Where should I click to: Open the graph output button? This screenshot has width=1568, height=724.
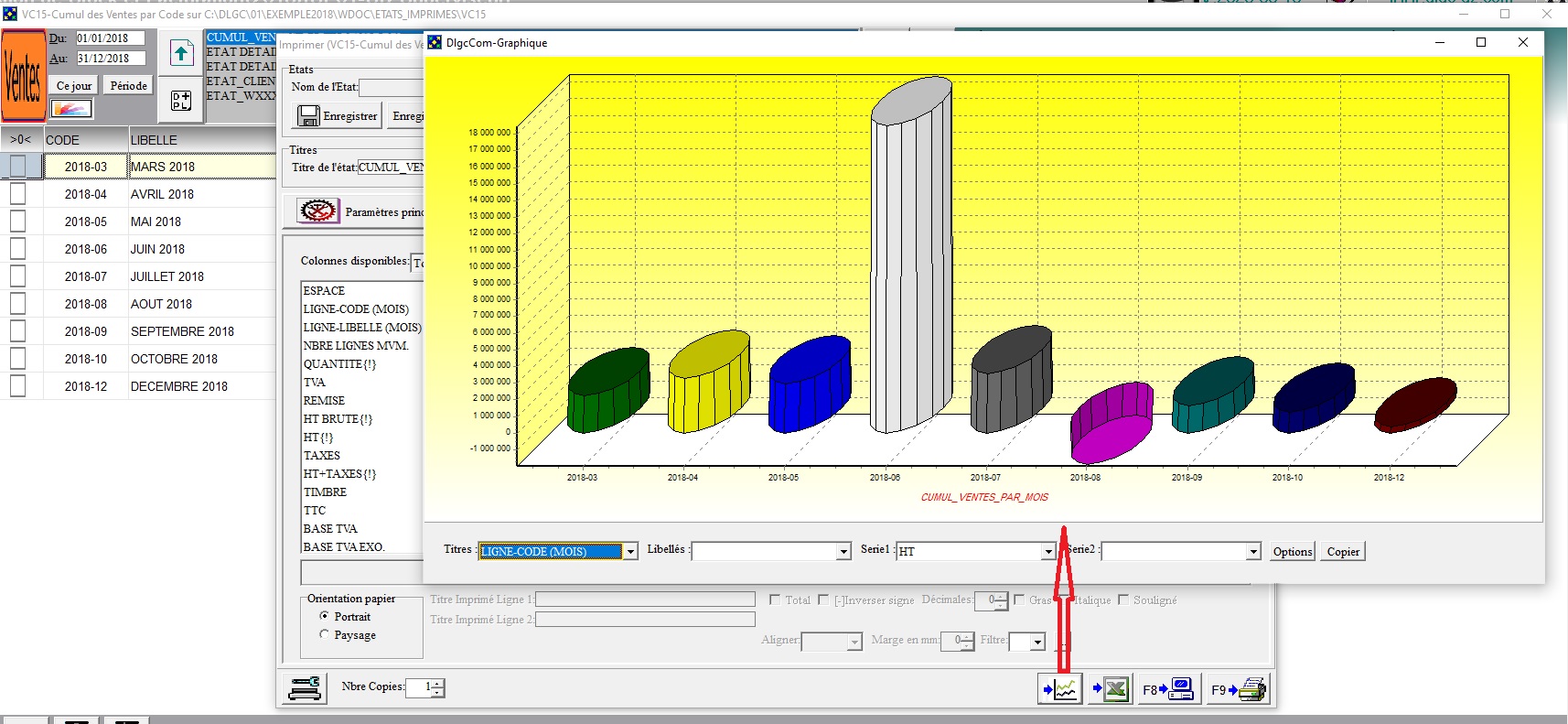[x=1060, y=689]
